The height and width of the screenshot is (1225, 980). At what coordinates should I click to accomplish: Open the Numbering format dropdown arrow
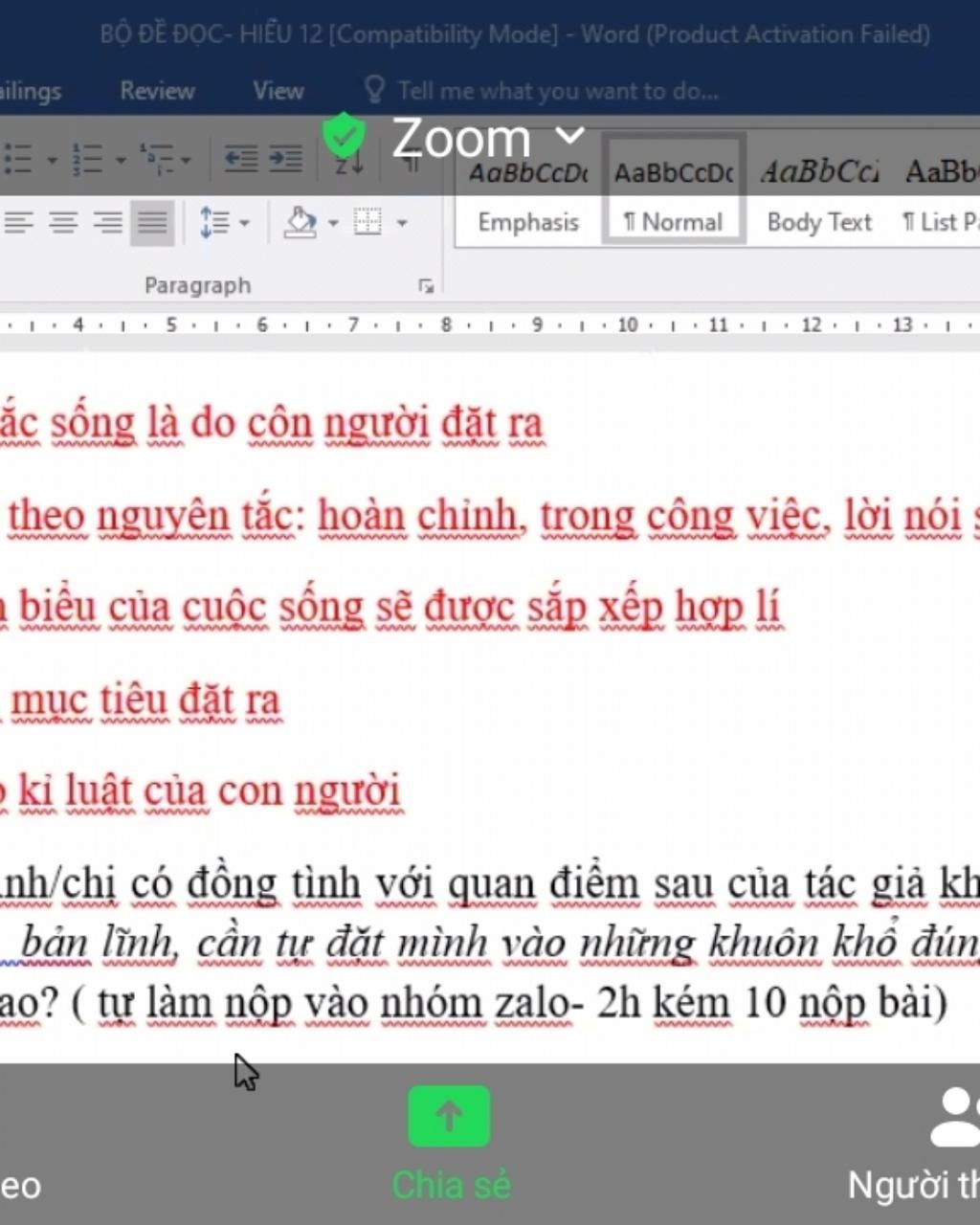point(121,160)
